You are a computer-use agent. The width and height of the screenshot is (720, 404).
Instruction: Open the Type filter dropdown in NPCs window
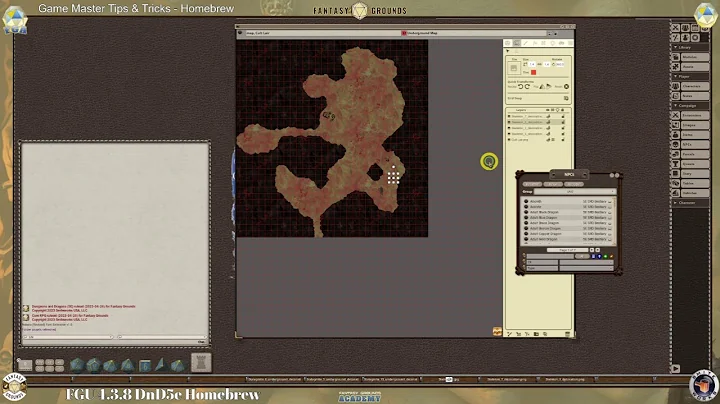(587, 269)
